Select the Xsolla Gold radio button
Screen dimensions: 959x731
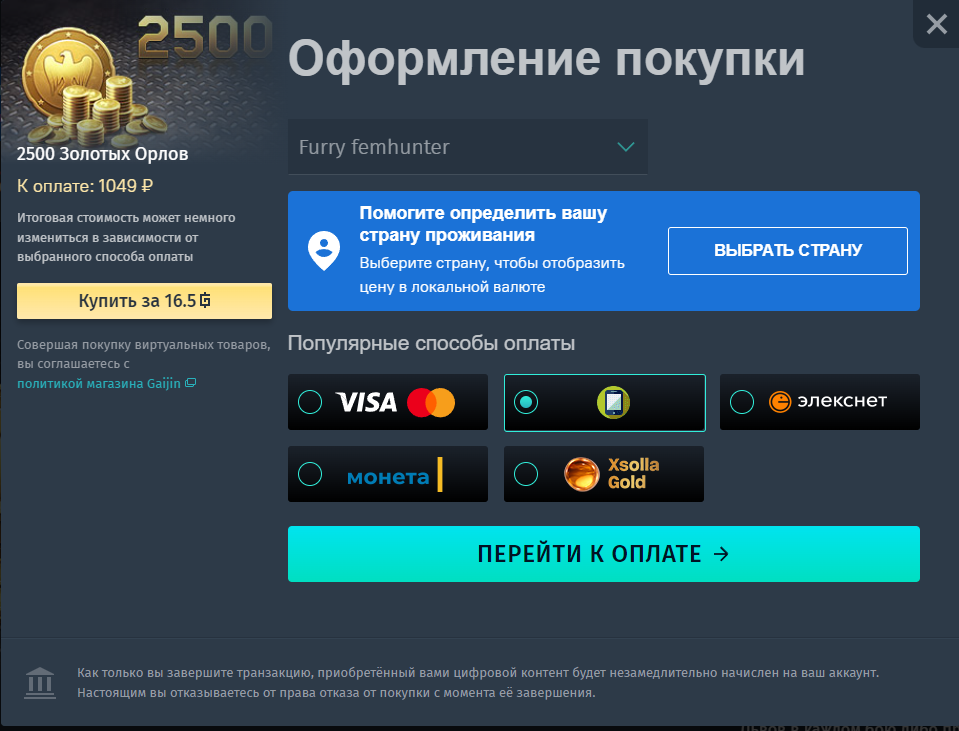[x=526, y=474]
